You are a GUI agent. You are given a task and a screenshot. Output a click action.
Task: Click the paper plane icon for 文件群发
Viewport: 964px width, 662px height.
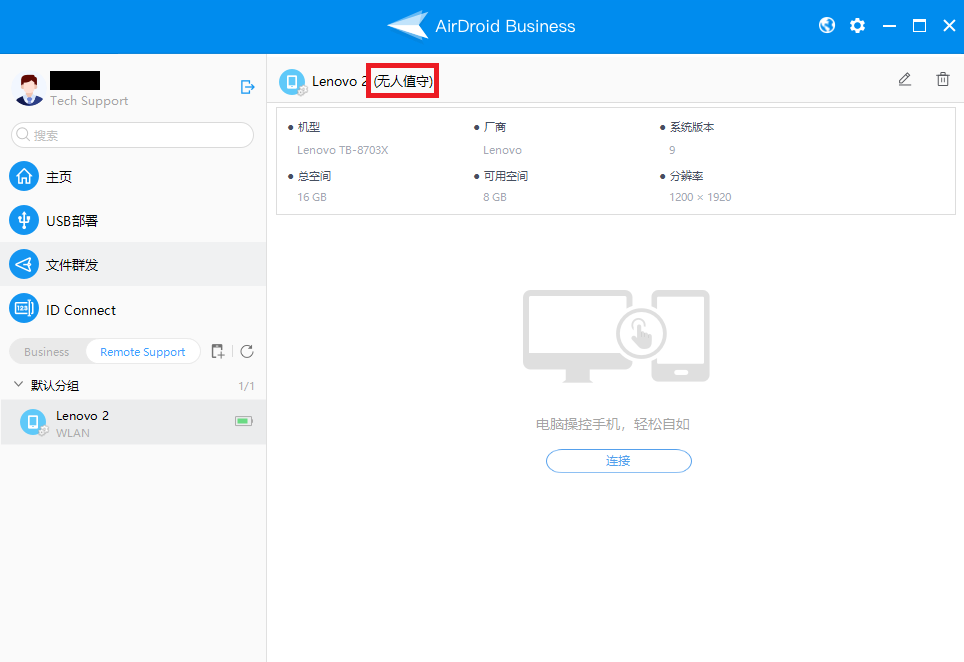click(24, 264)
